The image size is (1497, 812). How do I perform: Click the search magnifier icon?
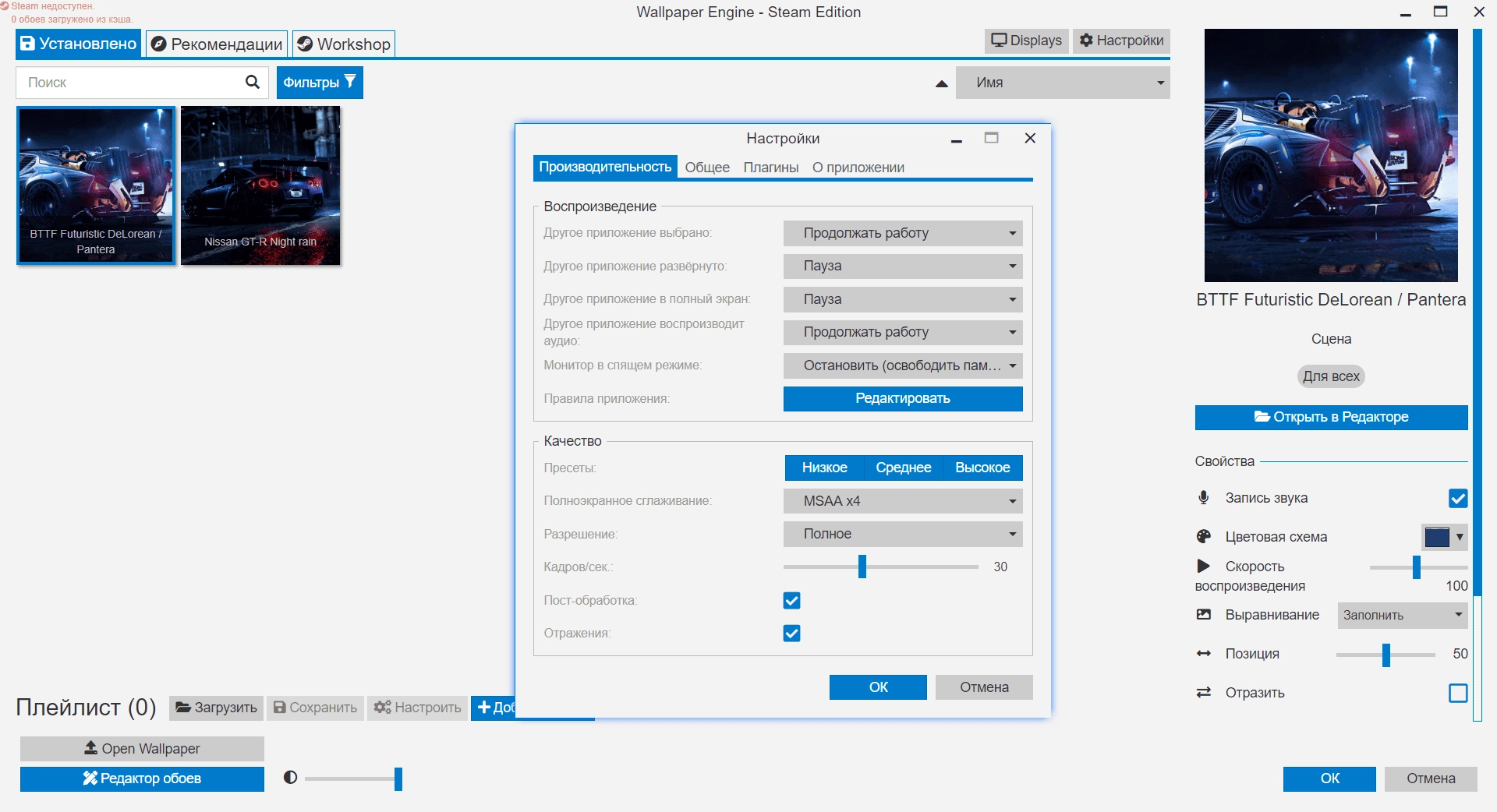pyautogui.click(x=252, y=82)
